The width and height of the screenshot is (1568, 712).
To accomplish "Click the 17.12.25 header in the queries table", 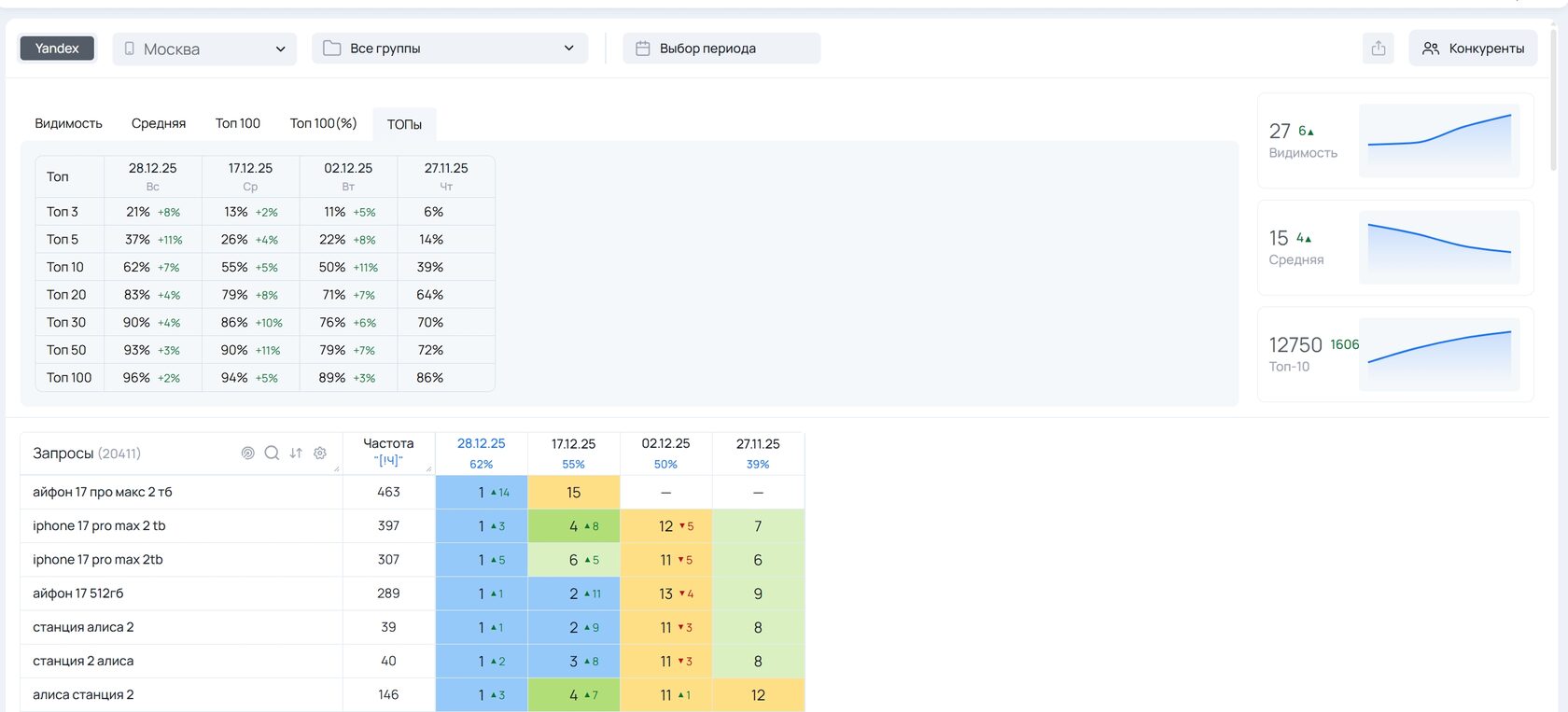I will point(573,453).
